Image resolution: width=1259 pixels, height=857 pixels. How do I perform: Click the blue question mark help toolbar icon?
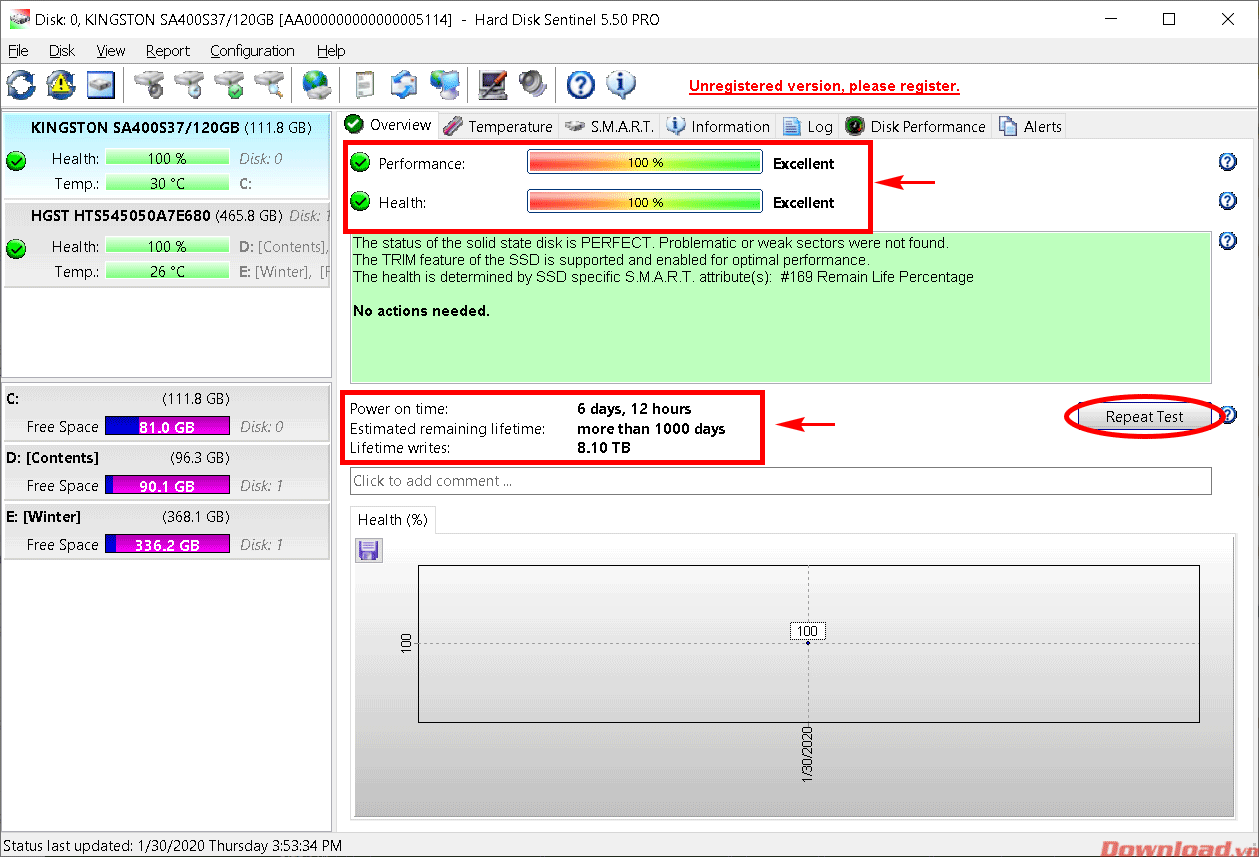580,85
